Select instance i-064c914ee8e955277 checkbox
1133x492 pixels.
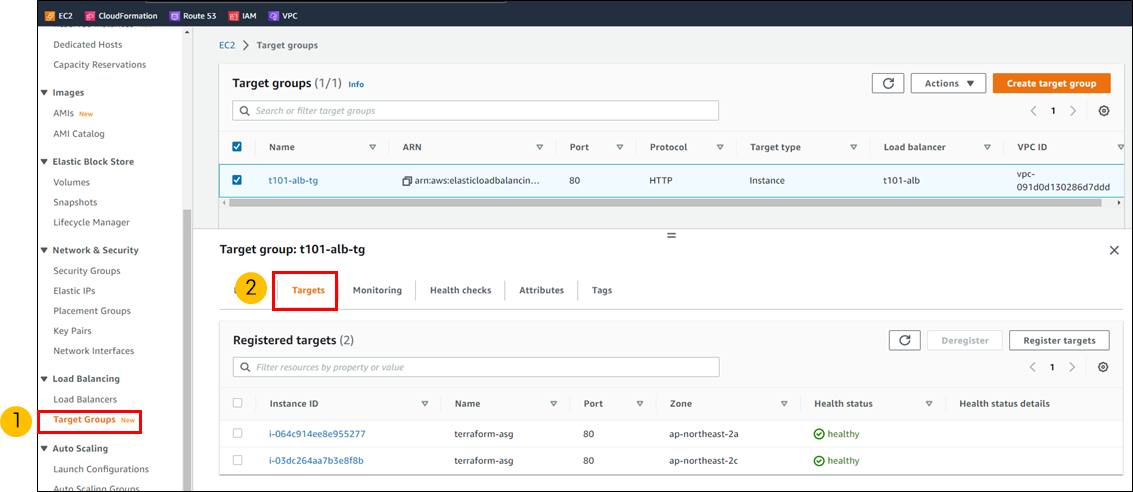[x=238, y=433]
